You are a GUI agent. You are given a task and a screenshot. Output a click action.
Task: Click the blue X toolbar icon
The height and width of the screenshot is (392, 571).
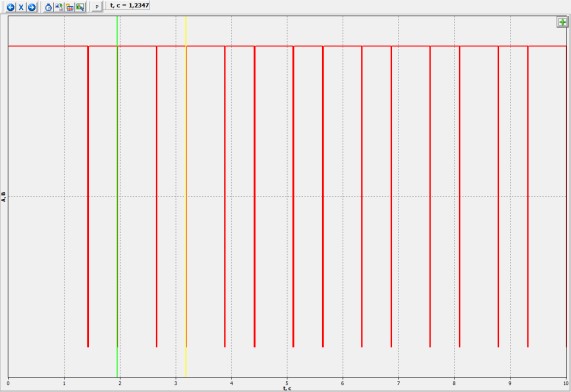pos(21,7)
